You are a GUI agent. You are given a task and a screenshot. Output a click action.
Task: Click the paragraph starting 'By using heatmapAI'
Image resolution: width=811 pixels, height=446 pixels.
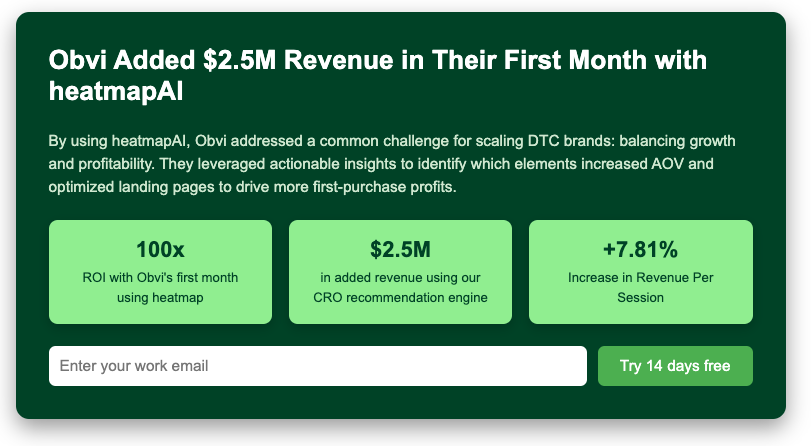pyautogui.click(x=392, y=163)
